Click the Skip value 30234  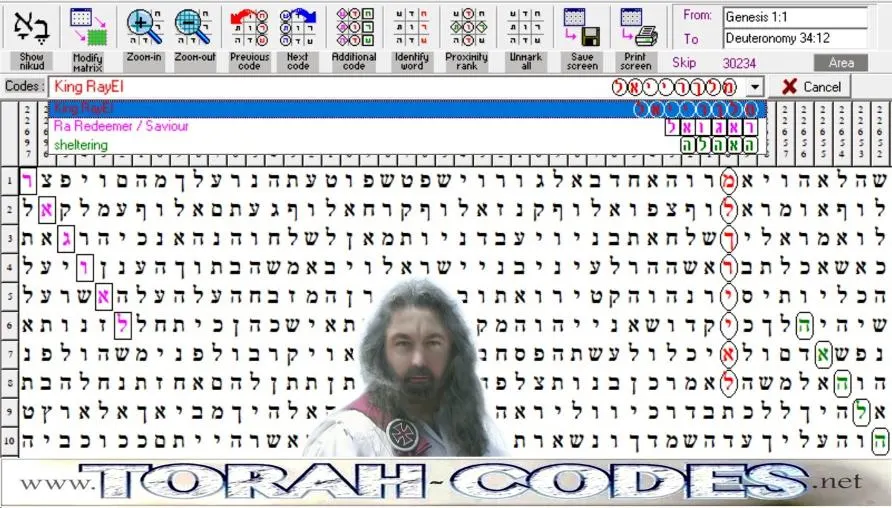[739, 63]
